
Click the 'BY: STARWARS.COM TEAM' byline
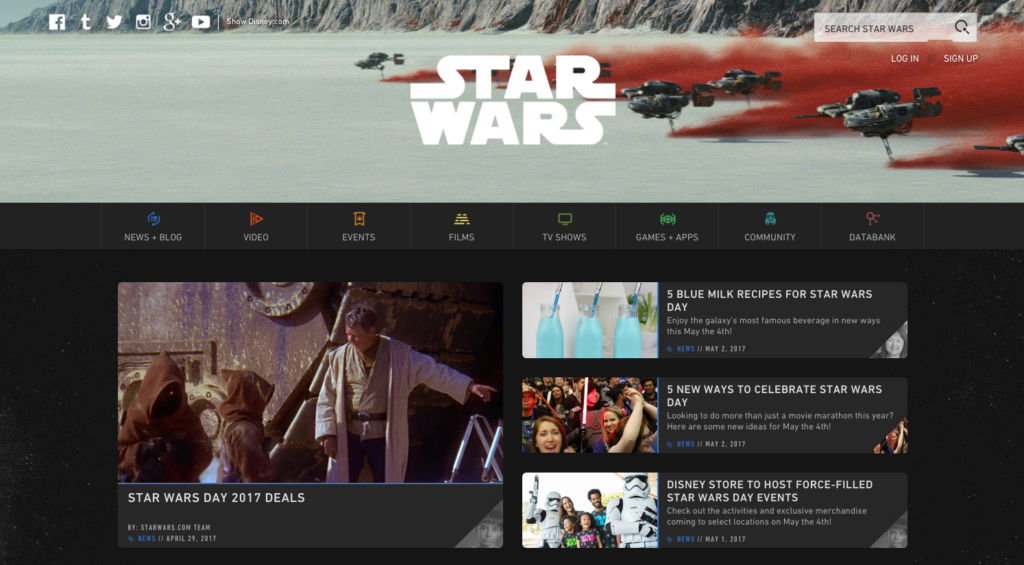click(x=169, y=527)
